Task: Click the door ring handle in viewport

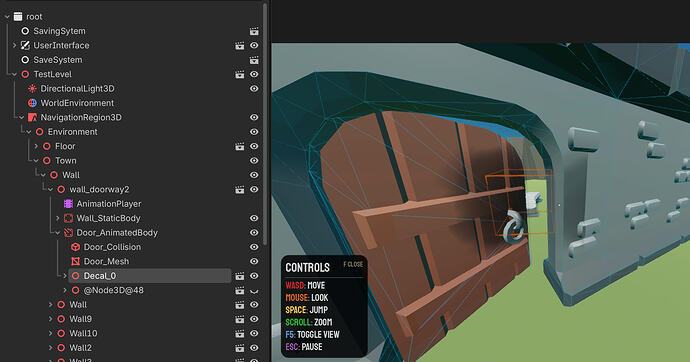Action: tap(513, 227)
